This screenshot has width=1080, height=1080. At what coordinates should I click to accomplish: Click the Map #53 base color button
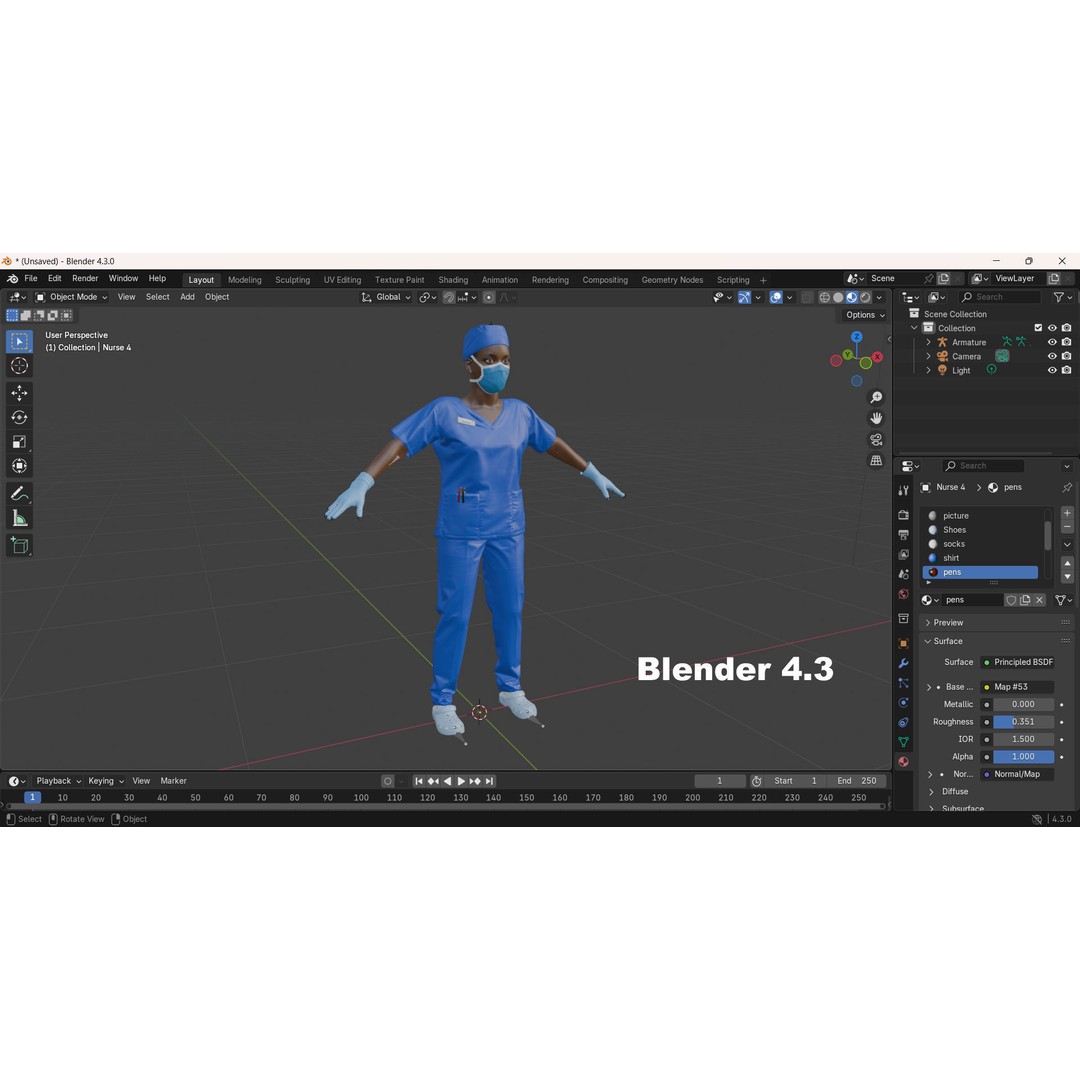[1017, 687]
